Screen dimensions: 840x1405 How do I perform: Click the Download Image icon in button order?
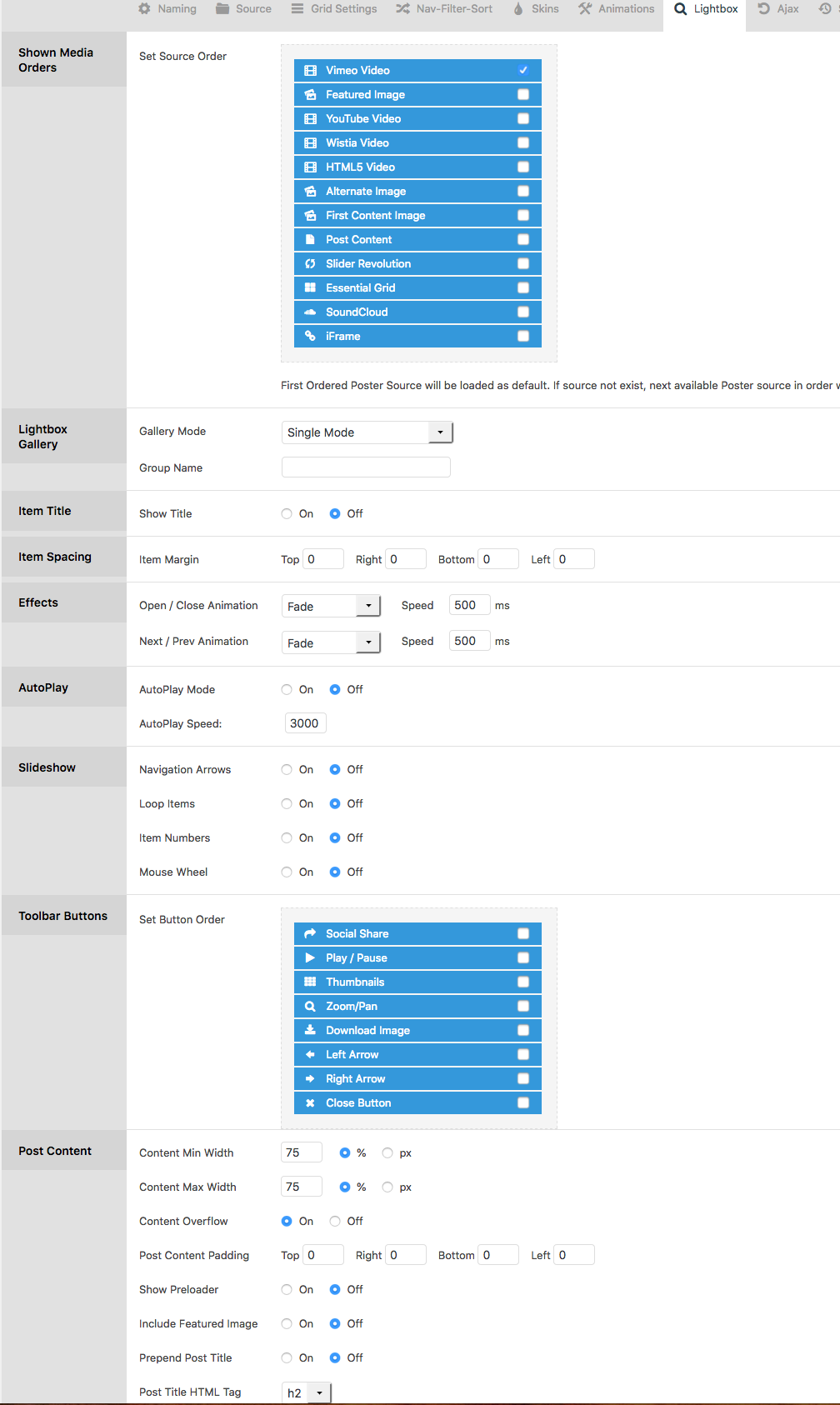(310, 1031)
